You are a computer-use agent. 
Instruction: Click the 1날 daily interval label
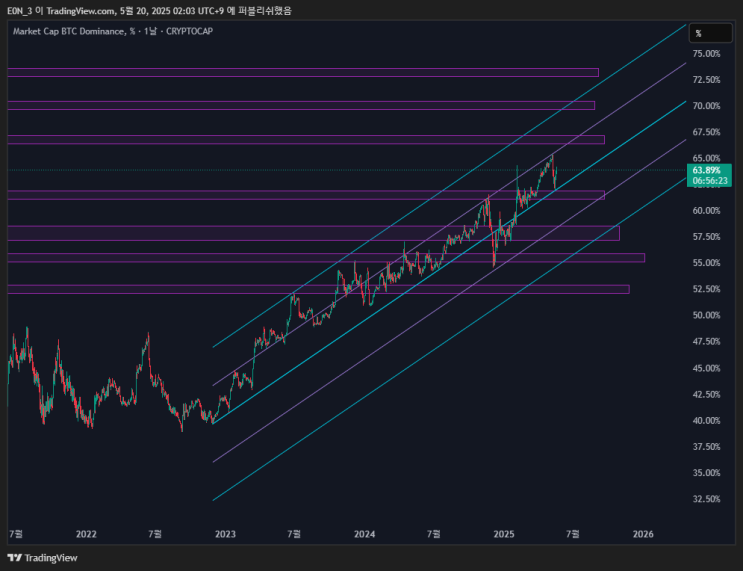150,31
